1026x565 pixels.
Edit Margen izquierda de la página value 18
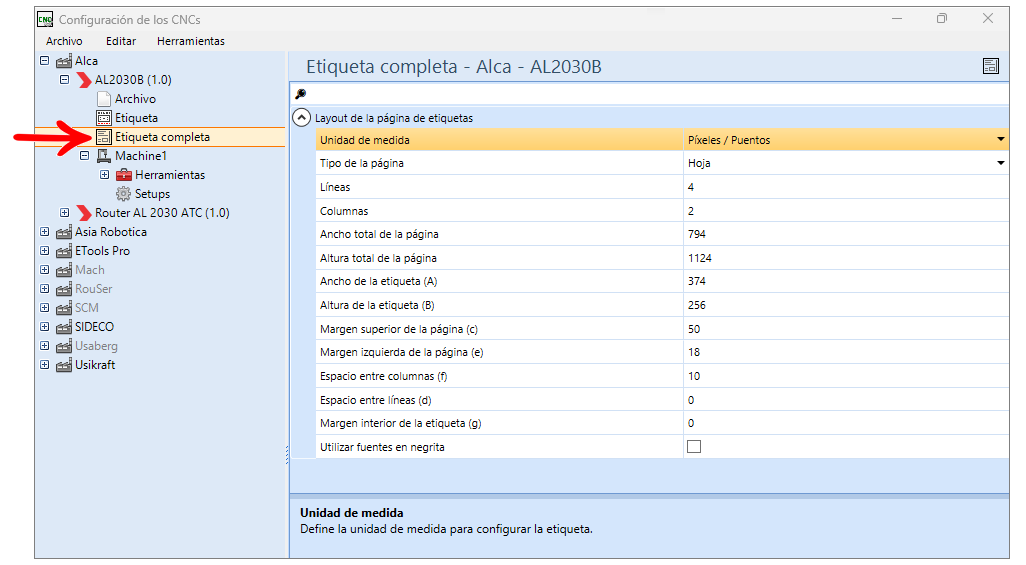coord(845,352)
